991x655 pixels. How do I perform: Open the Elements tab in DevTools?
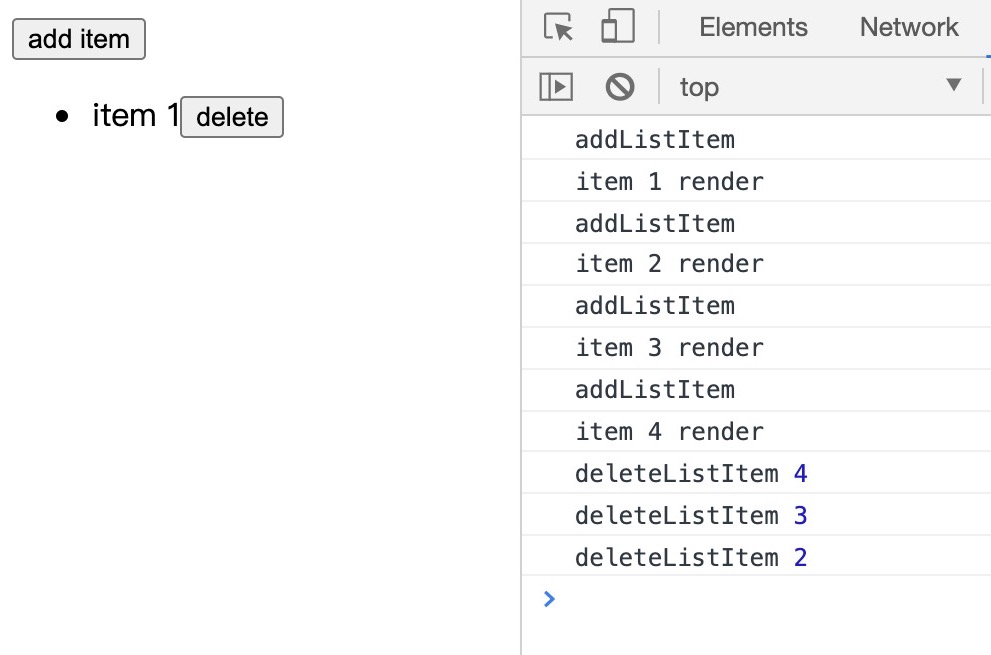point(753,27)
